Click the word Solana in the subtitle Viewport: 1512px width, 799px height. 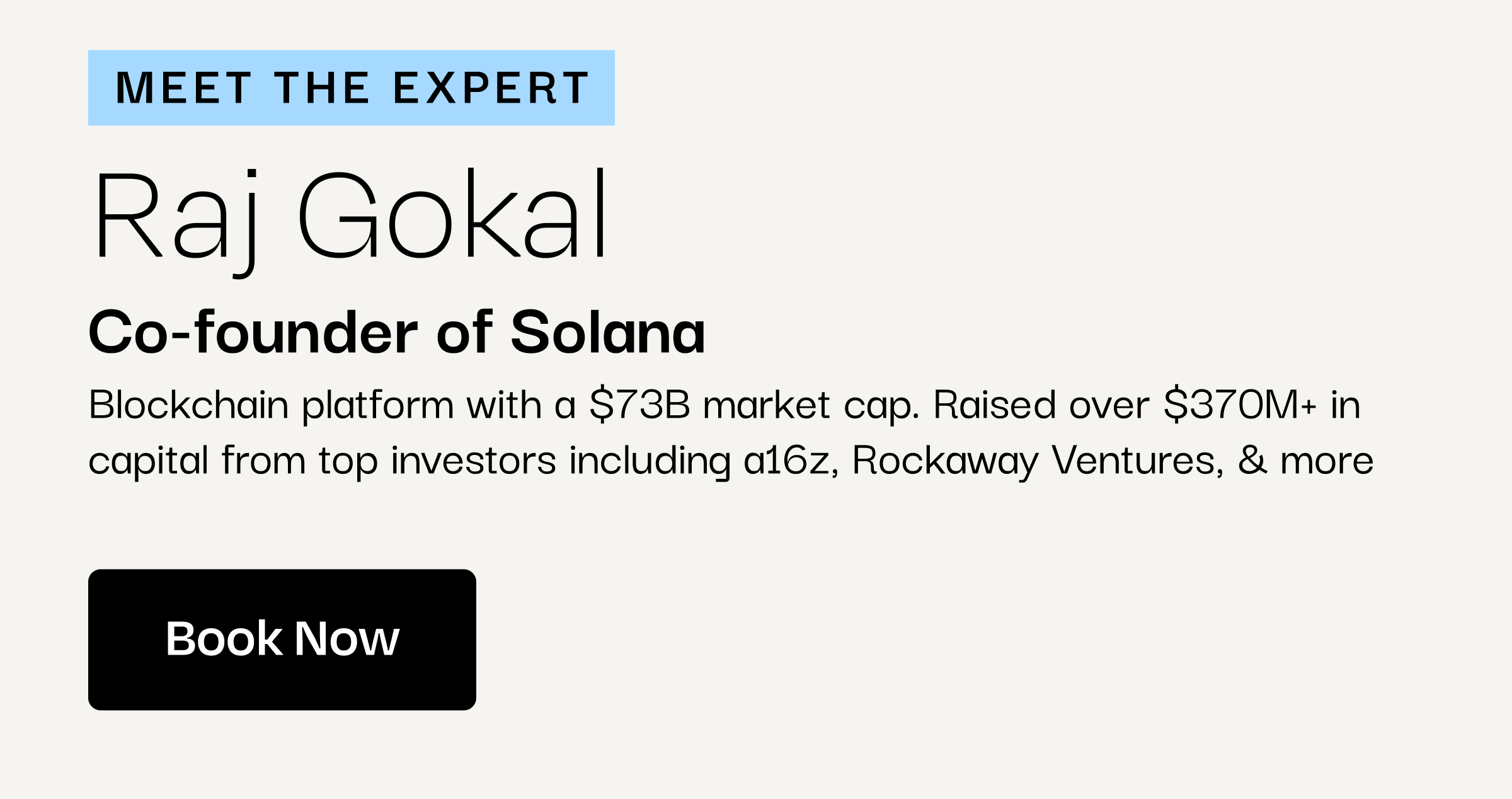click(608, 332)
